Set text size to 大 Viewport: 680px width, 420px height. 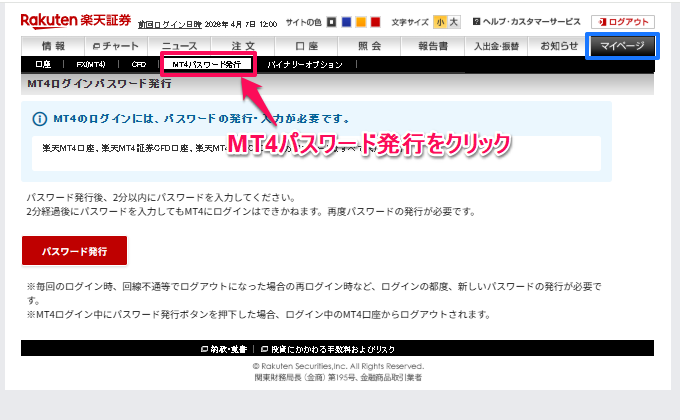click(x=454, y=21)
